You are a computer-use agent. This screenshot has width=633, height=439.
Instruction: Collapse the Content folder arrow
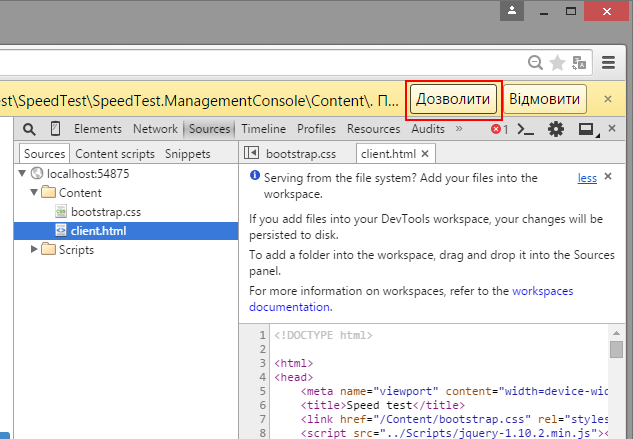34,193
